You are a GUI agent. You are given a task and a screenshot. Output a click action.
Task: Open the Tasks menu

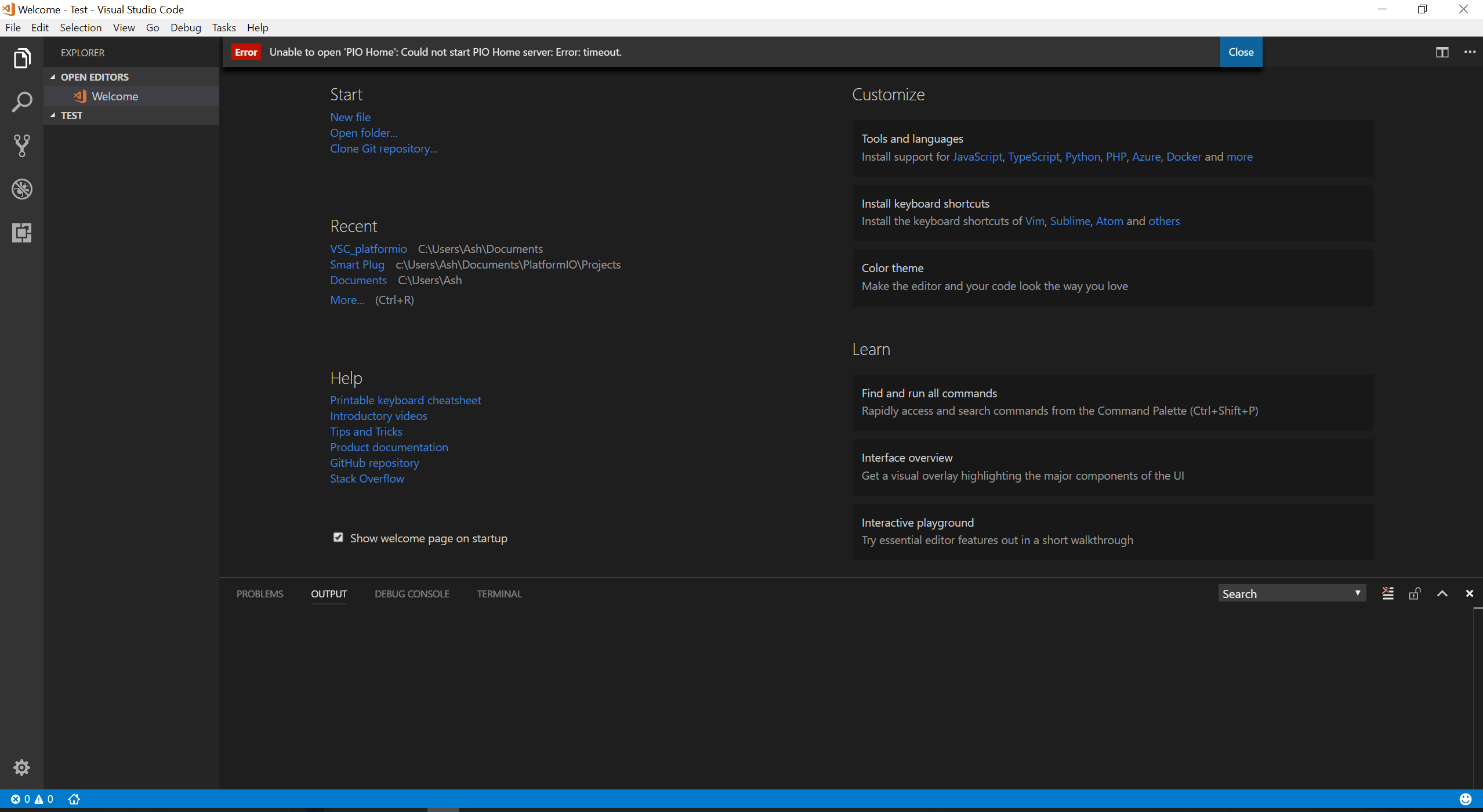(223, 27)
